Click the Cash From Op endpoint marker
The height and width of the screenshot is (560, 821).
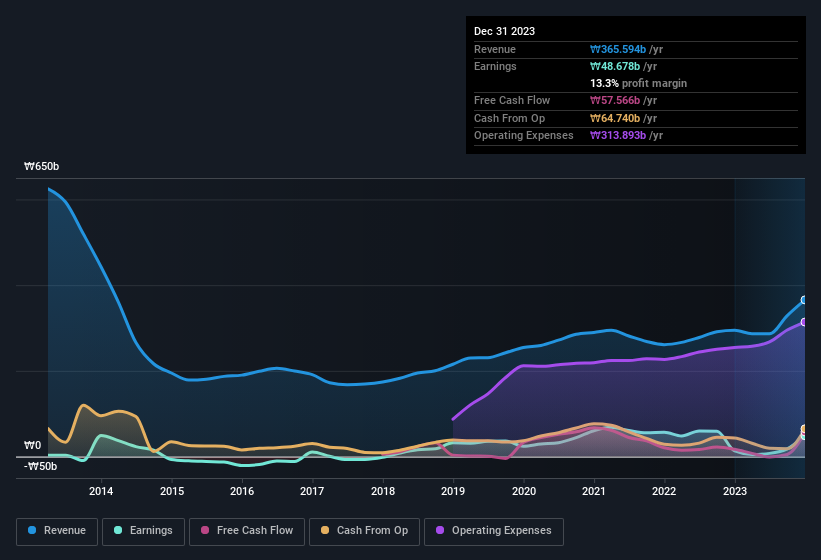coord(804,429)
